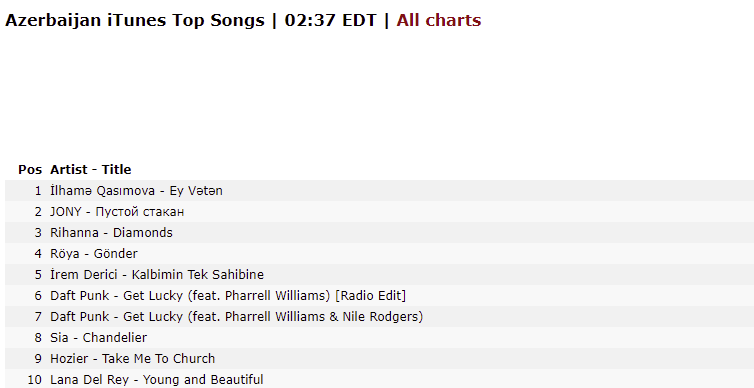Select the Pos column header
This screenshot has width=754, height=388.
point(30,170)
